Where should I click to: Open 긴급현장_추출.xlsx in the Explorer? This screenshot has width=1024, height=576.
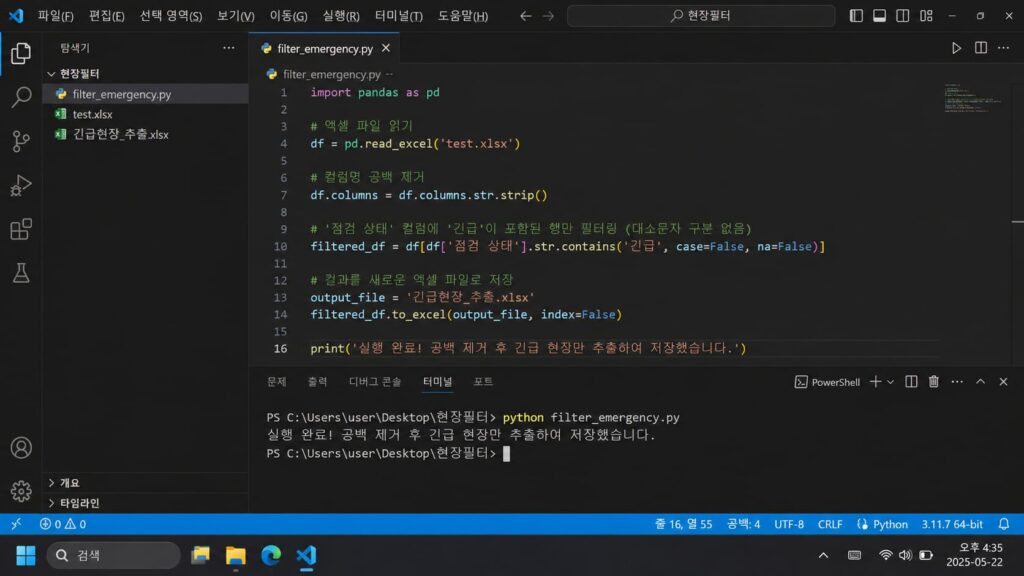(x=146, y=135)
